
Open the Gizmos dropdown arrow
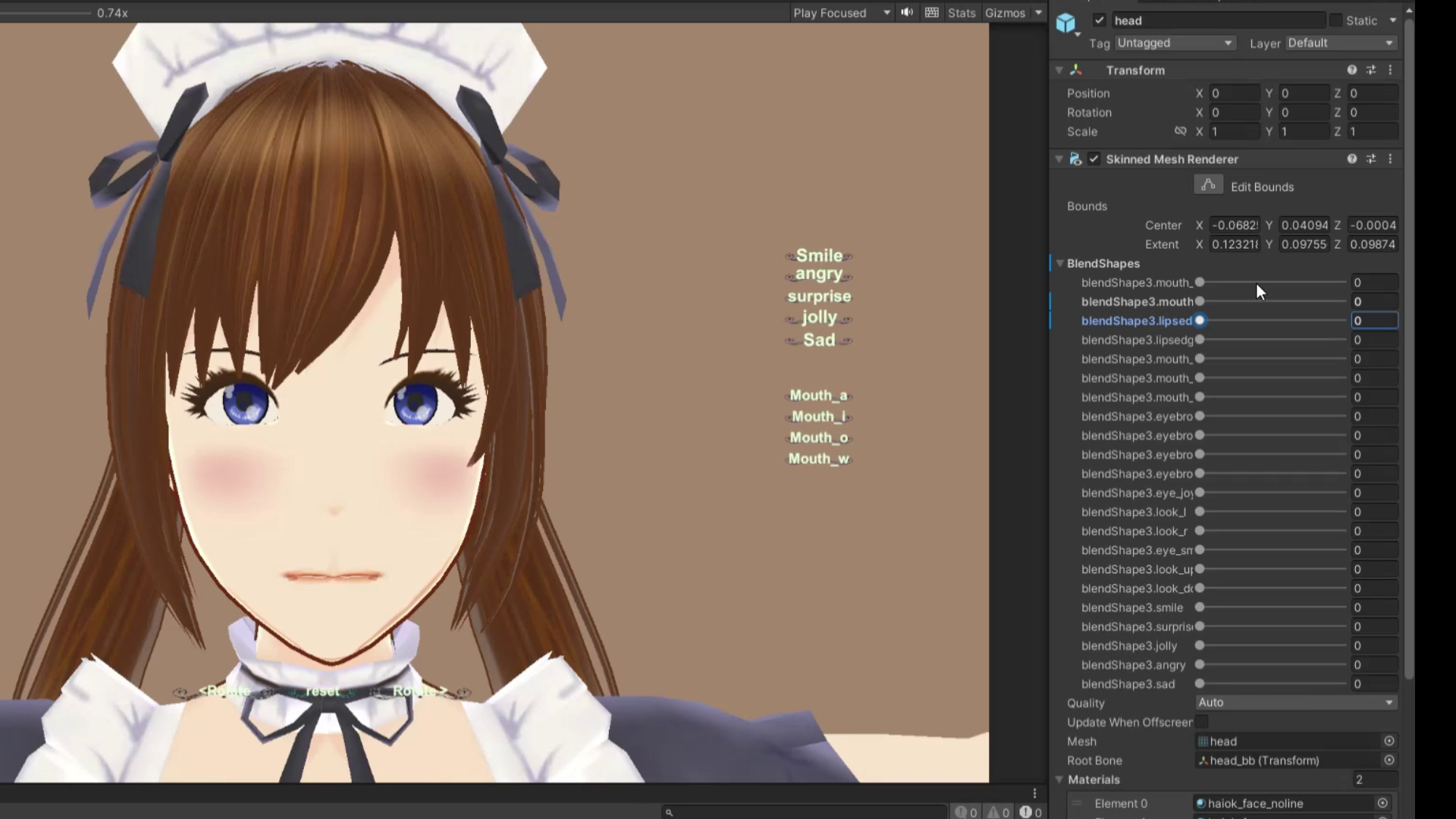[x=1038, y=13]
